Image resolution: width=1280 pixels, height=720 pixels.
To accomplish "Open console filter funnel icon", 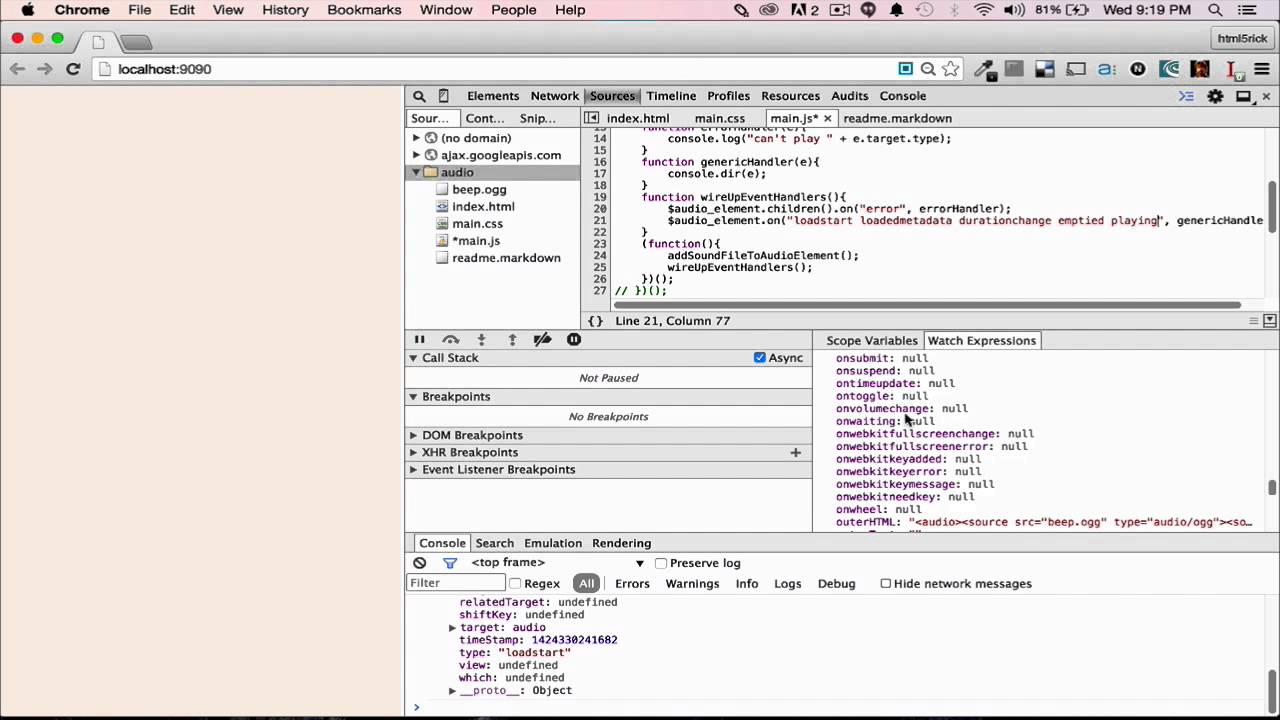I will coord(450,563).
